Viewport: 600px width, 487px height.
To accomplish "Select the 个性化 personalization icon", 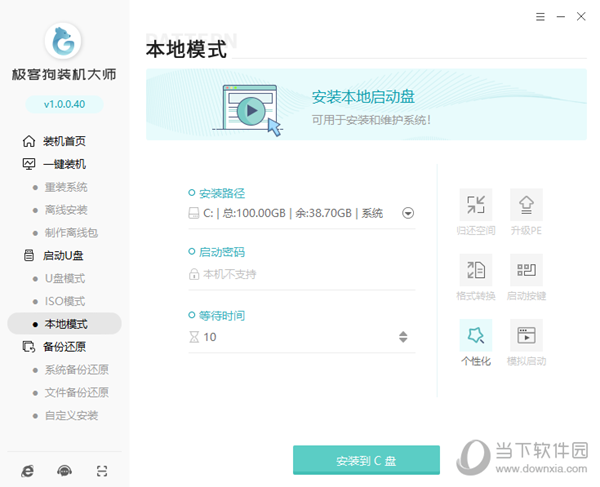I will pyautogui.click(x=476, y=335).
